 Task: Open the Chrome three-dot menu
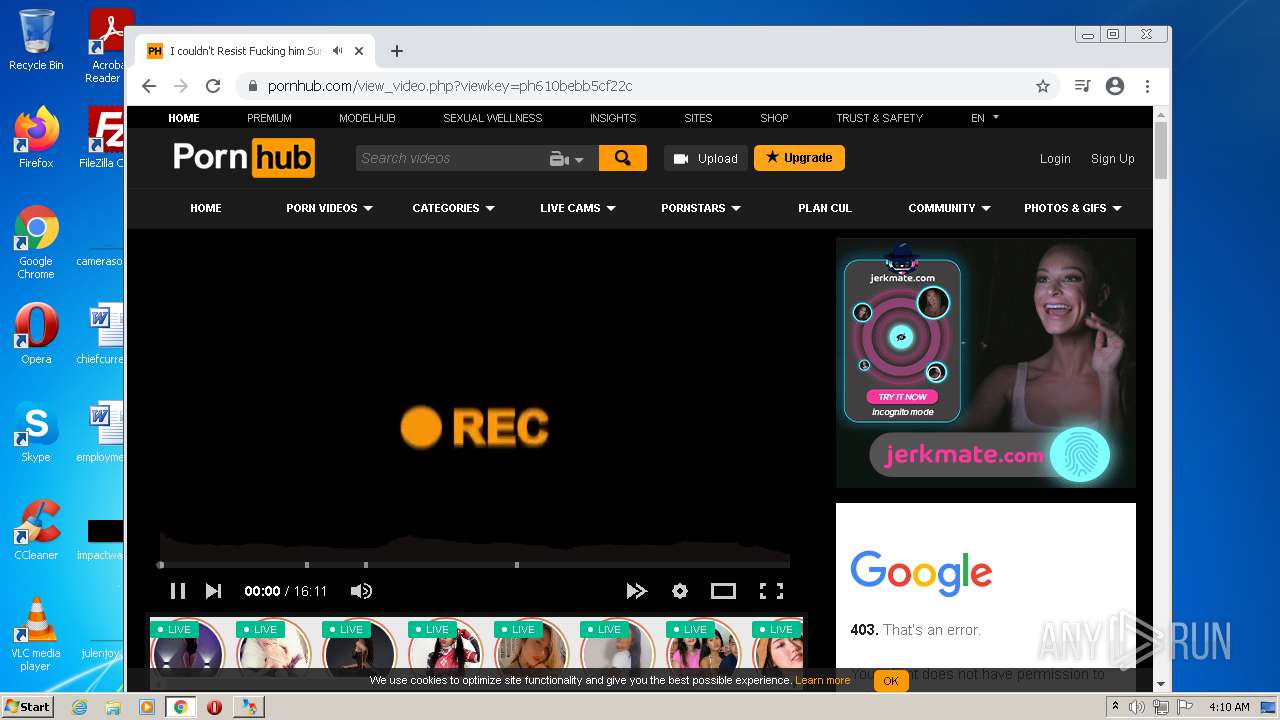coord(1147,86)
